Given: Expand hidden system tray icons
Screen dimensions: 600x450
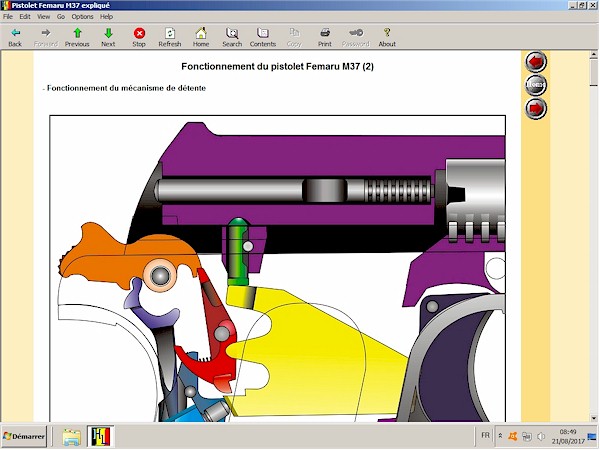Looking at the screenshot, I should tap(500, 436).
